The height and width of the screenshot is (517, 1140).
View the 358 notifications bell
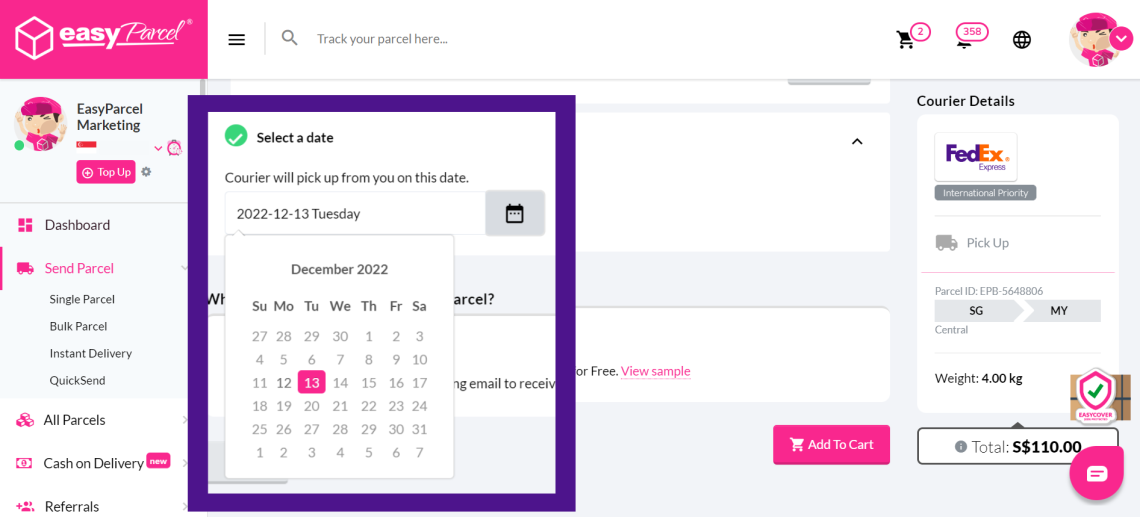coord(965,39)
